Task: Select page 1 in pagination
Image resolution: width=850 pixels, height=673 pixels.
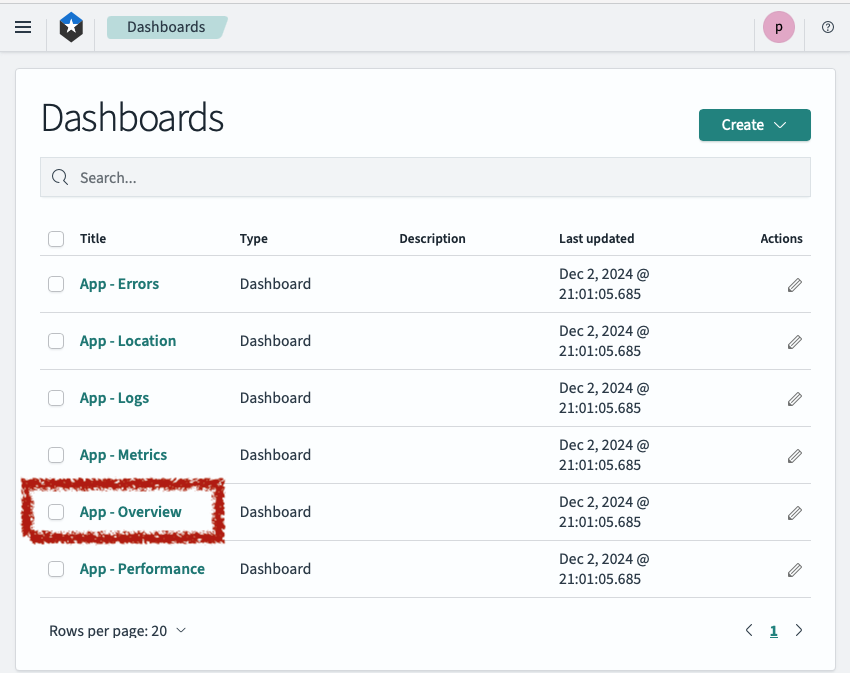Action: [x=774, y=631]
